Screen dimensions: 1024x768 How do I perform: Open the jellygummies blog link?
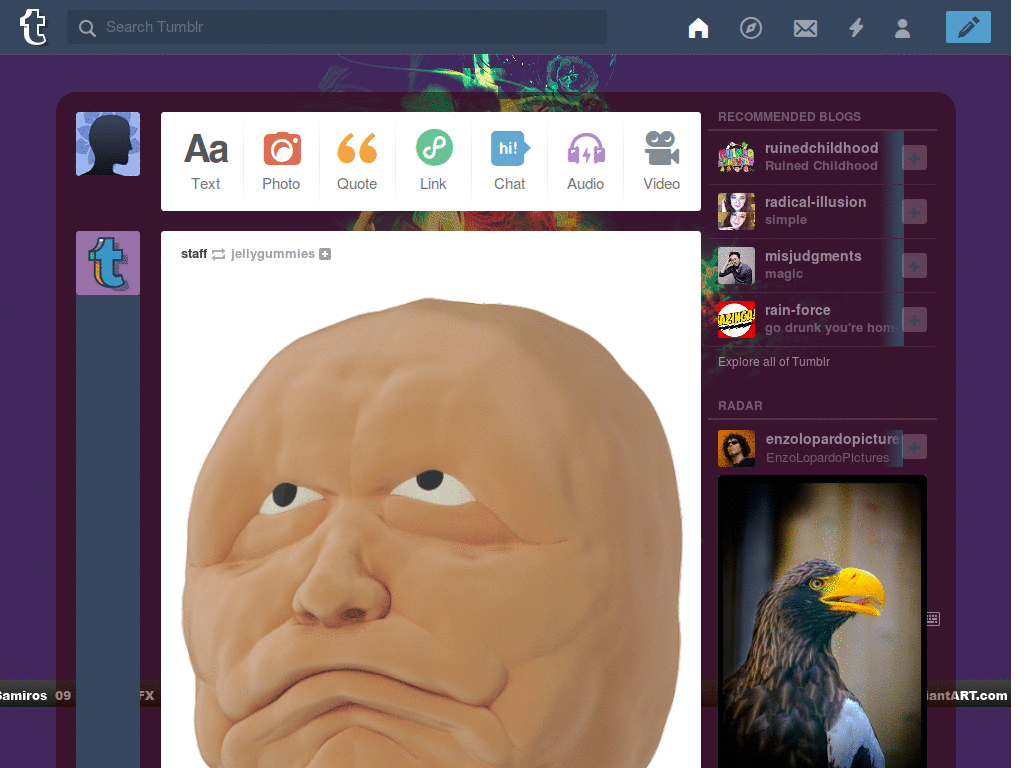click(x=272, y=253)
